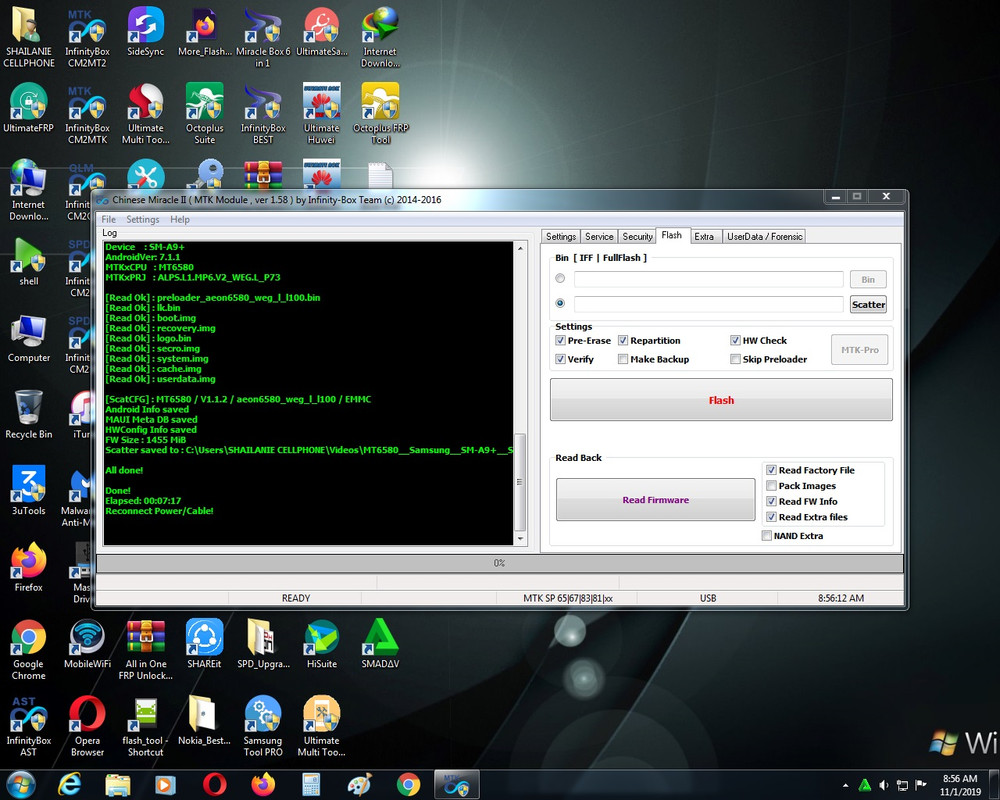Open InfinityBox BEST desktop shortcut

click(x=263, y=114)
